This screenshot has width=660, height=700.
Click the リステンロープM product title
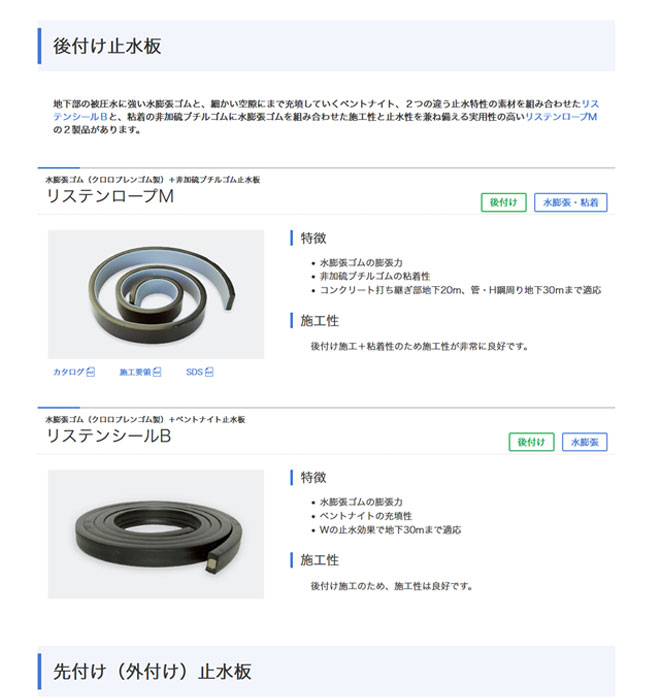click(x=110, y=196)
